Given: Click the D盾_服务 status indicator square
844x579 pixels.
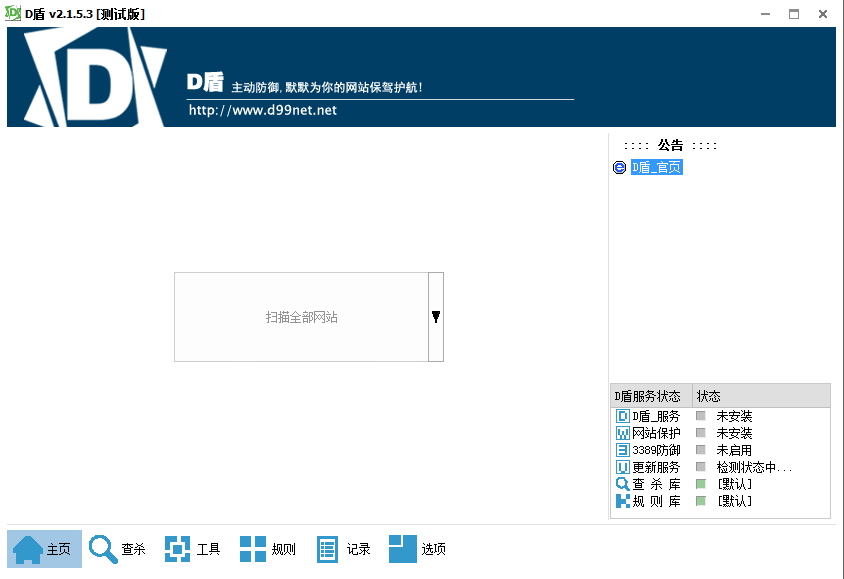Looking at the screenshot, I should (701, 415).
